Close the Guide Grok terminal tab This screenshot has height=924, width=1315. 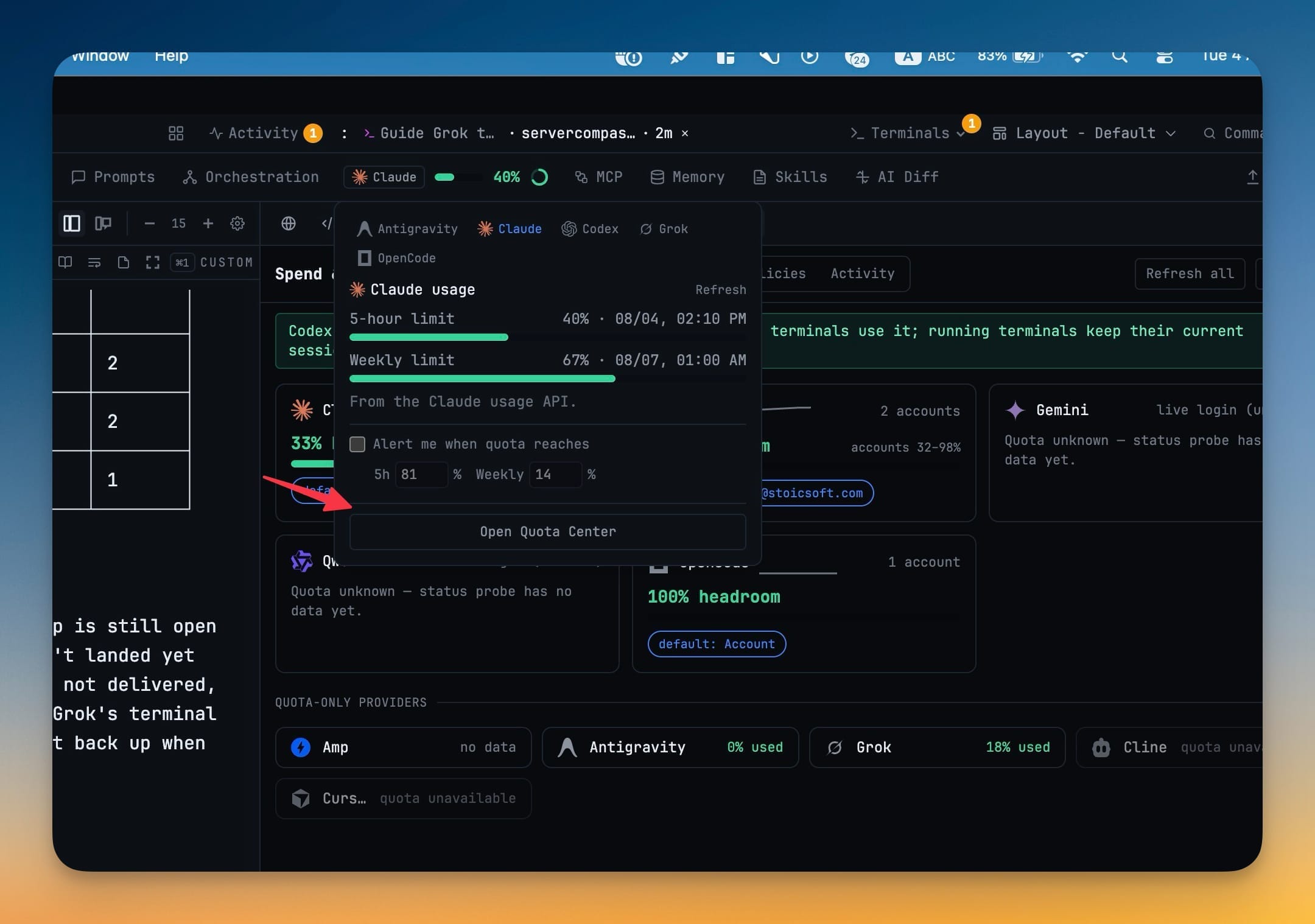click(x=685, y=133)
